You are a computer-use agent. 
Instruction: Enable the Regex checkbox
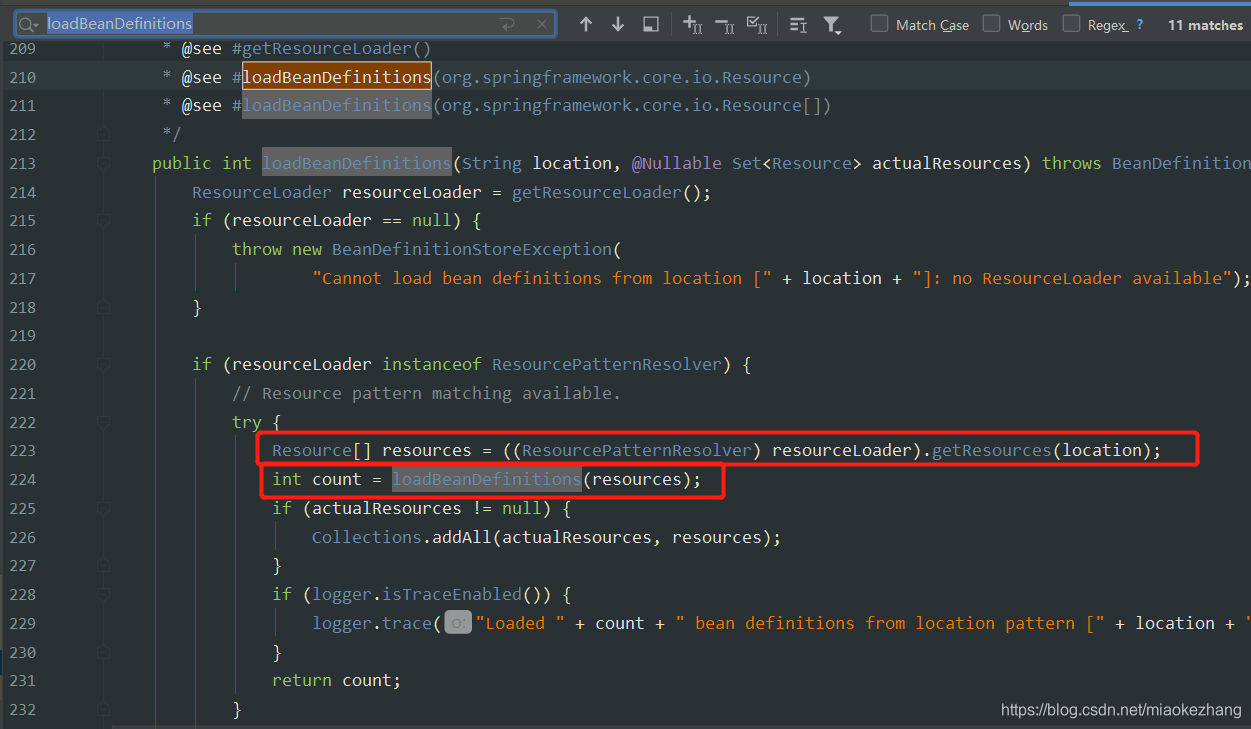point(1071,24)
